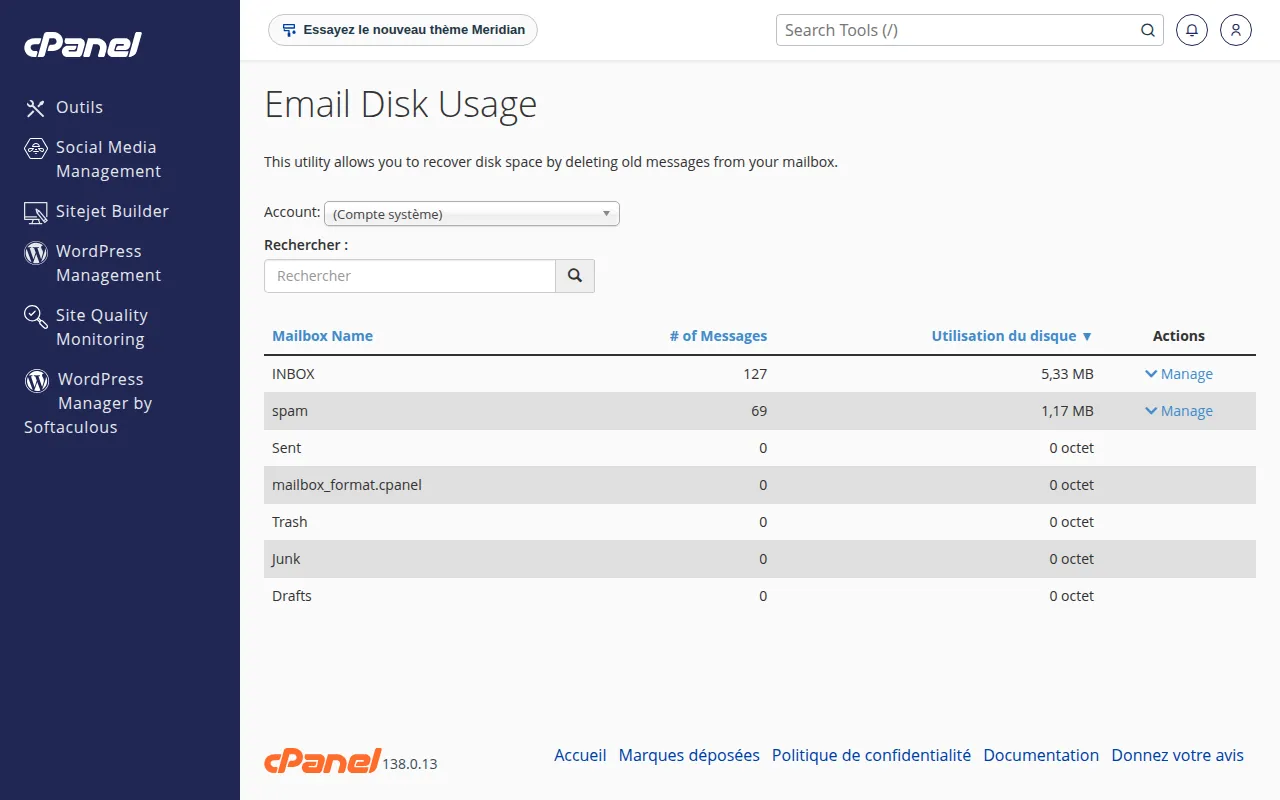Click the INBOX mailbox name
The image size is (1280, 800).
pyautogui.click(x=293, y=374)
